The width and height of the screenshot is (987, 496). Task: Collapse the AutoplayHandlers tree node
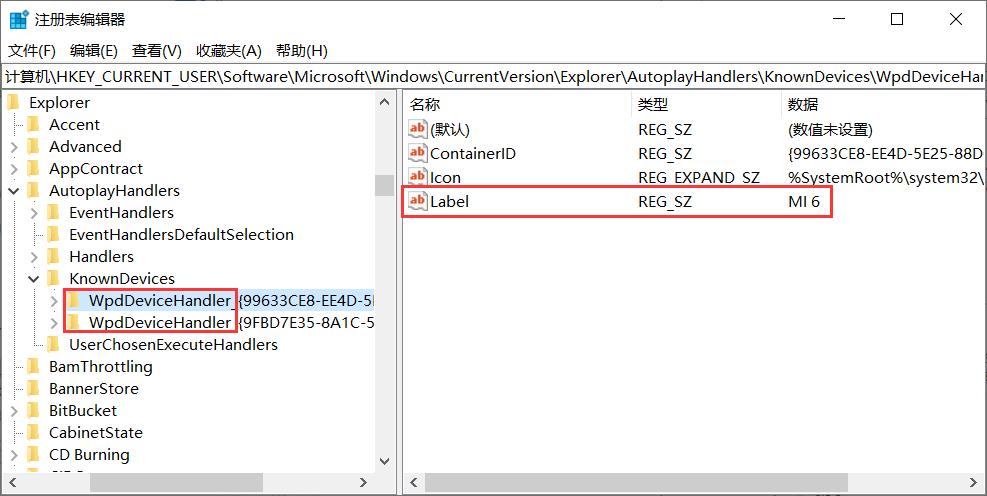14,191
